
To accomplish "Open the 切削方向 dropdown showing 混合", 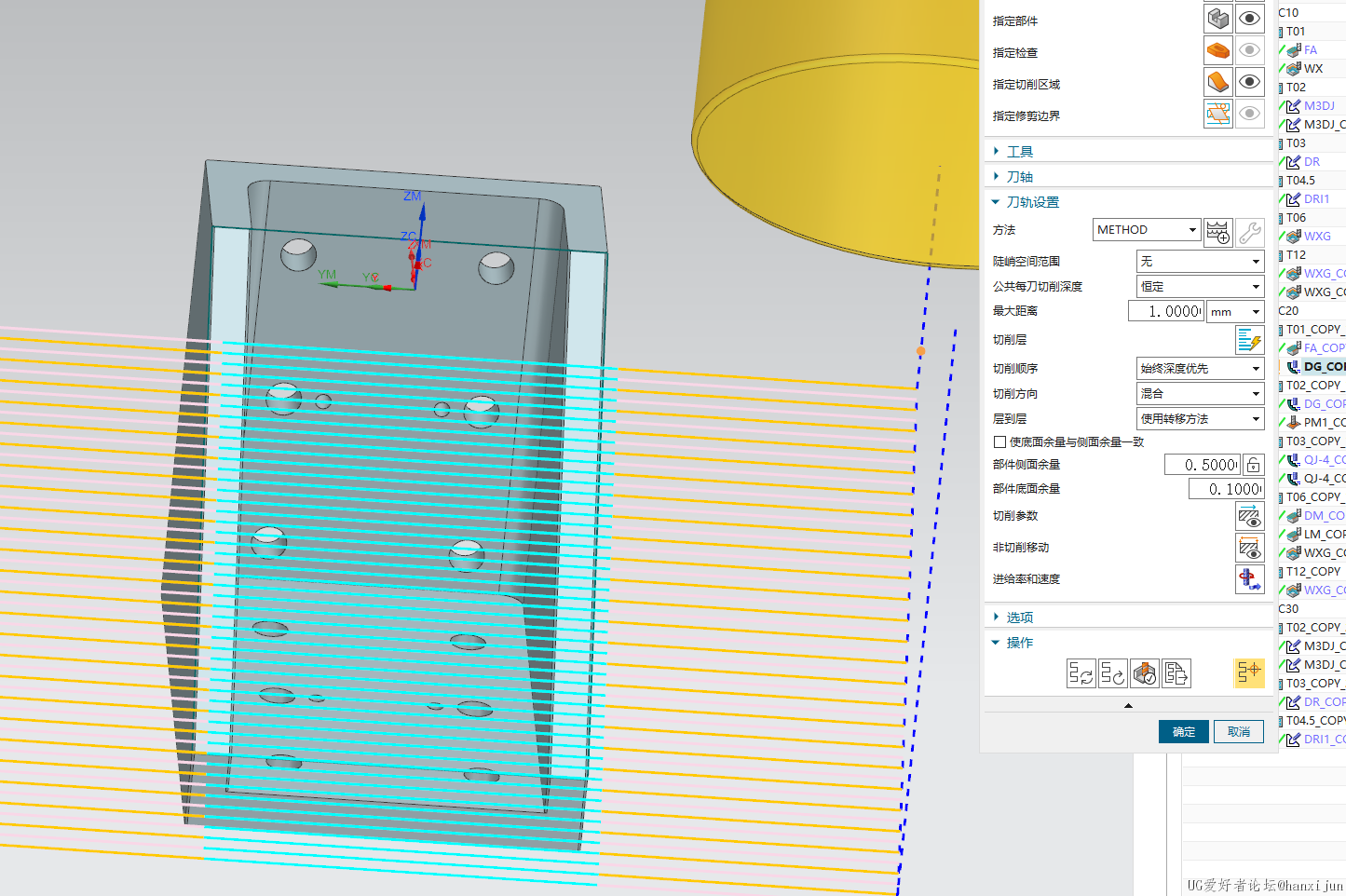I will click(1200, 394).
